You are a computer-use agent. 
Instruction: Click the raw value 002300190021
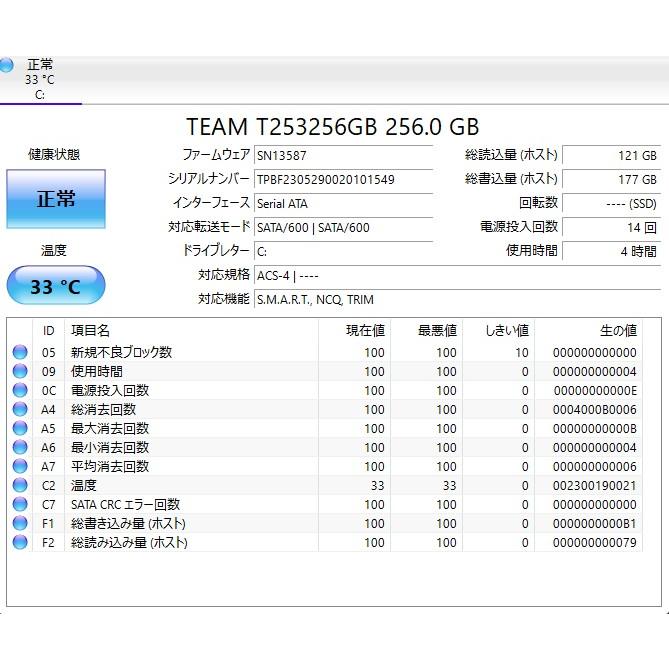point(595,486)
